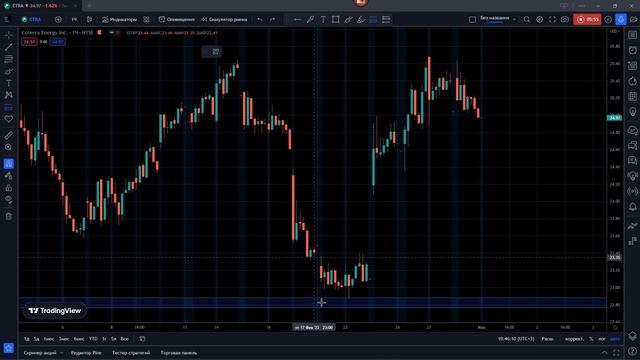Open go-to-date calendar icon

pyautogui.click(x=142, y=339)
